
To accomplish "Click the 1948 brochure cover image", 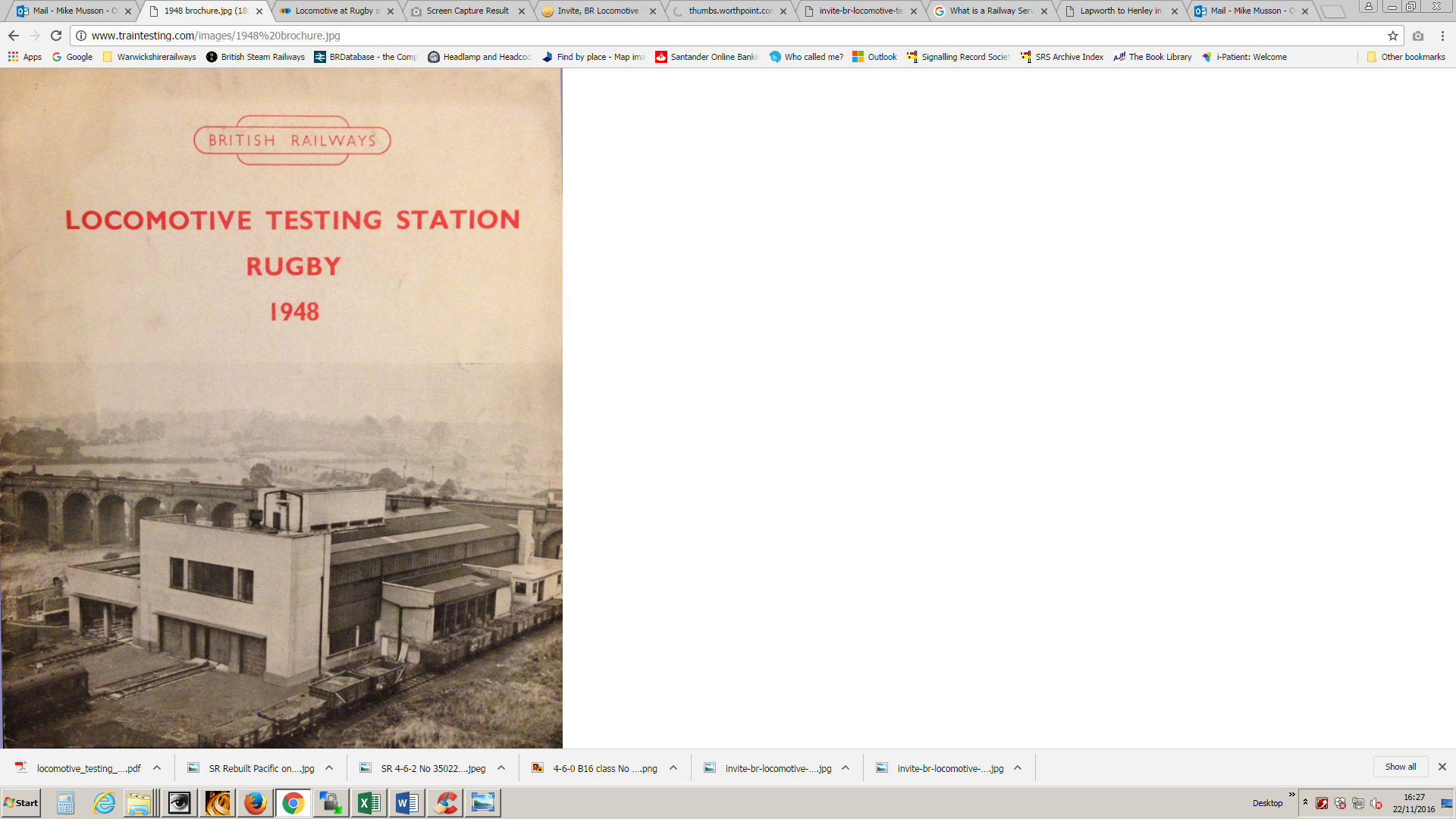I will pyautogui.click(x=281, y=408).
